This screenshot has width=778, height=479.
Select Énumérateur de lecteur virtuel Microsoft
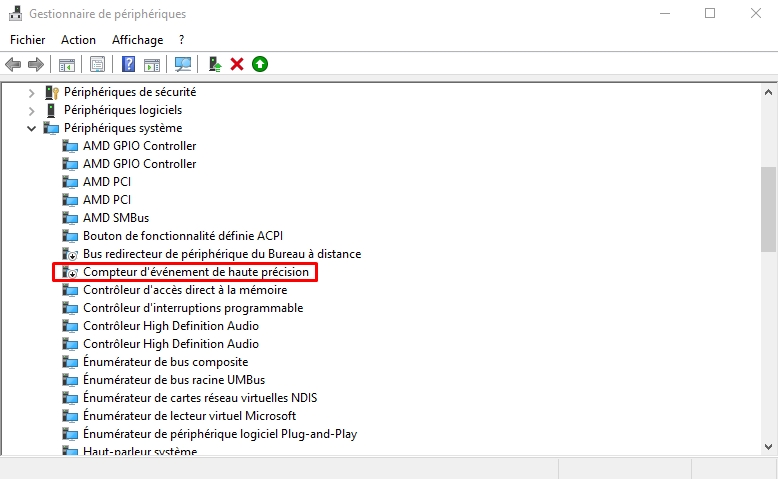tap(189, 416)
